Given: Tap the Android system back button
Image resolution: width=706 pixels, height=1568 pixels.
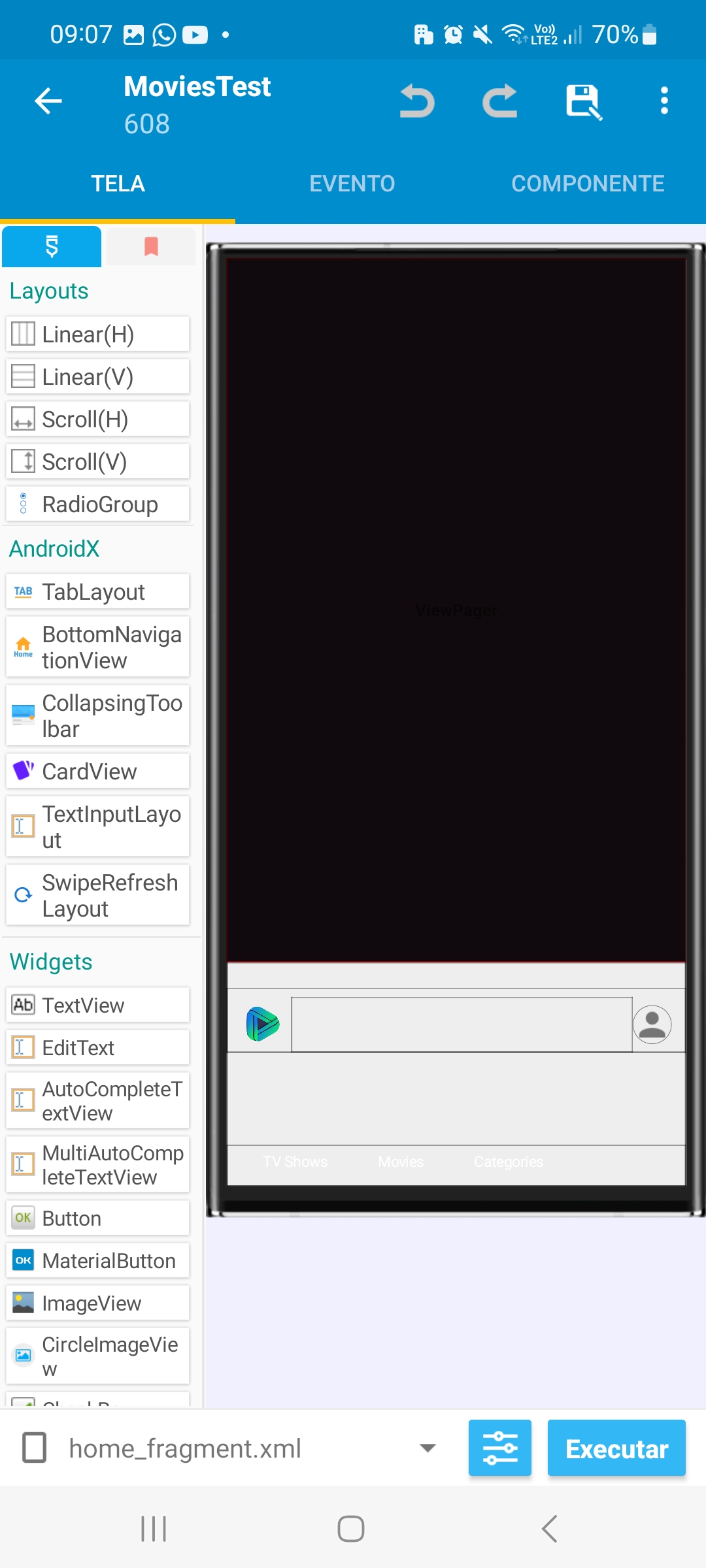Looking at the screenshot, I should coord(550,1529).
